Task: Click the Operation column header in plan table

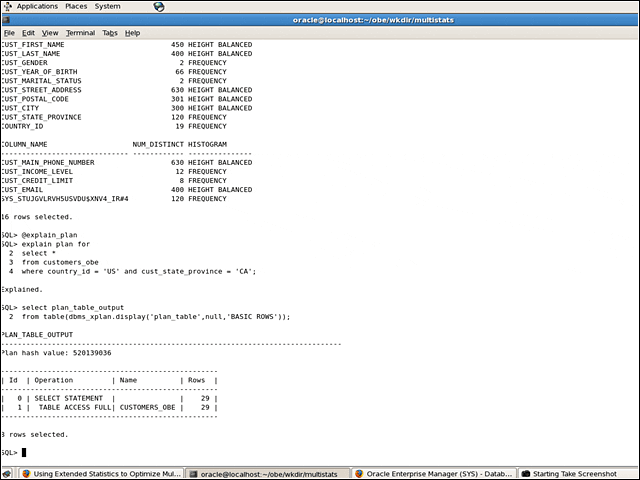Action: coord(53,380)
